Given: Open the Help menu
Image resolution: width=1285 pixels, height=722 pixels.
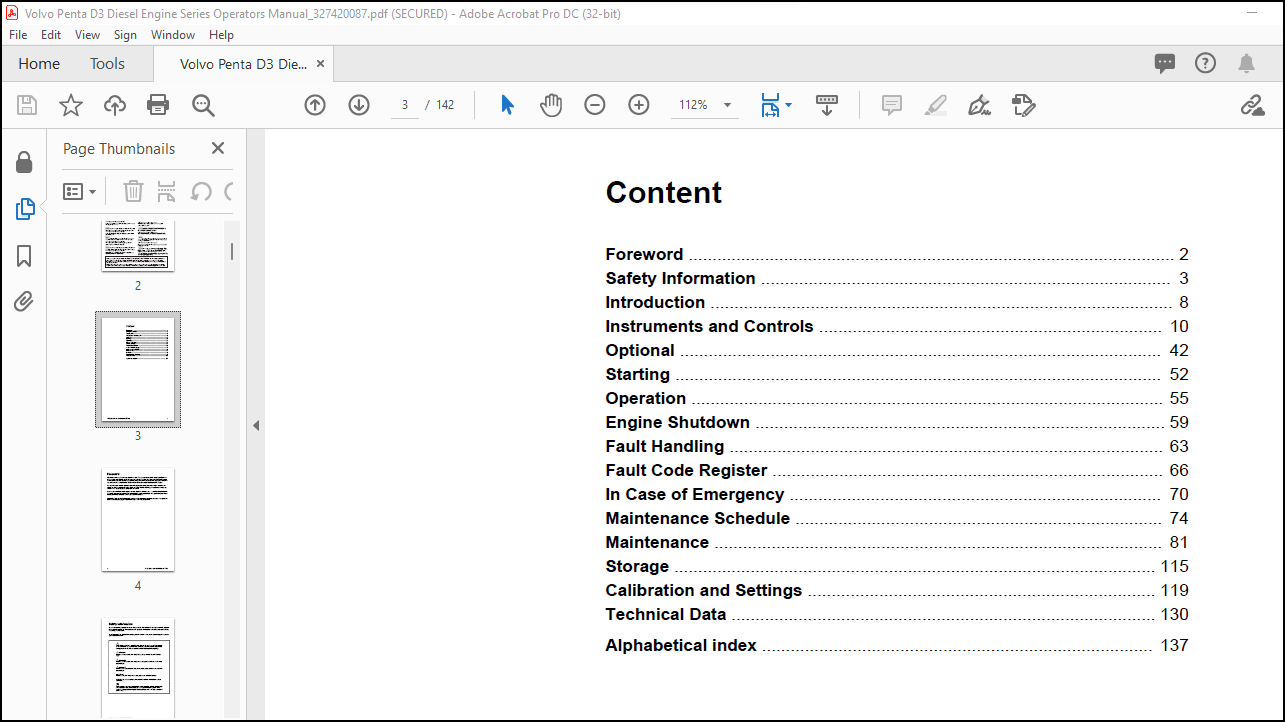Looking at the screenshot, I should tap(221, 35).
